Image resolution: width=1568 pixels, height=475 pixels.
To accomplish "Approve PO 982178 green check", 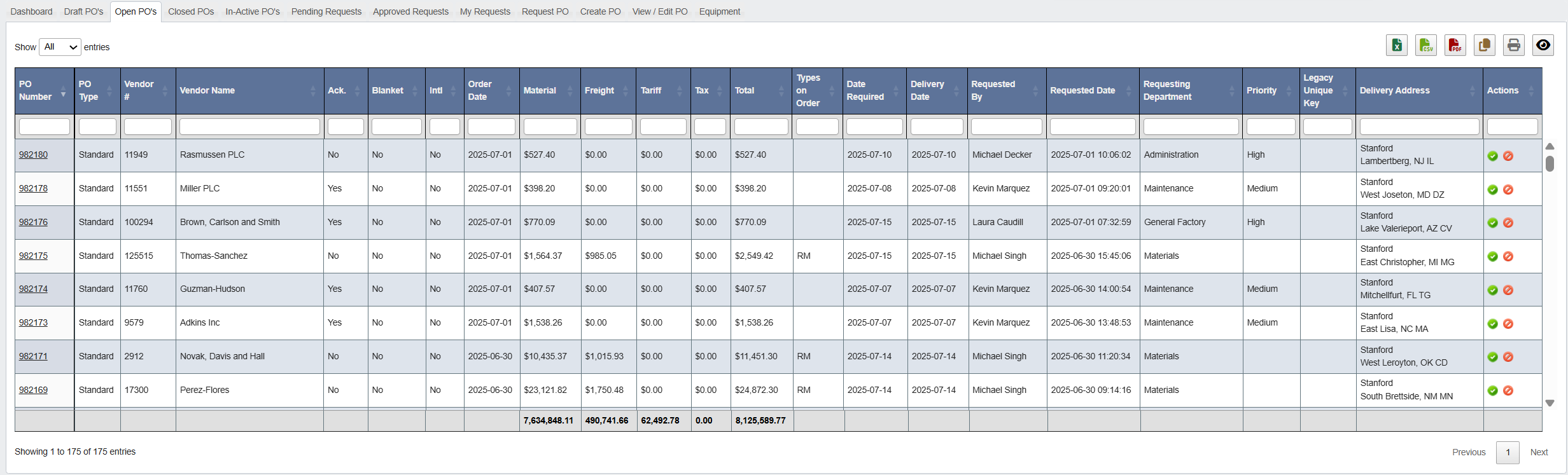I will 1493,189.
